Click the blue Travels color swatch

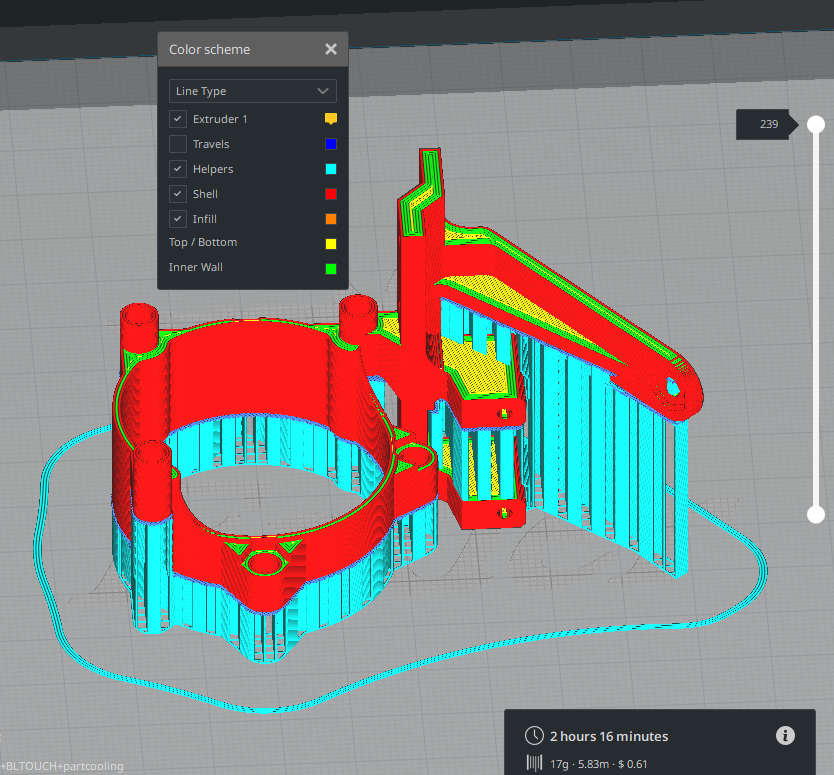pos(331,144)
